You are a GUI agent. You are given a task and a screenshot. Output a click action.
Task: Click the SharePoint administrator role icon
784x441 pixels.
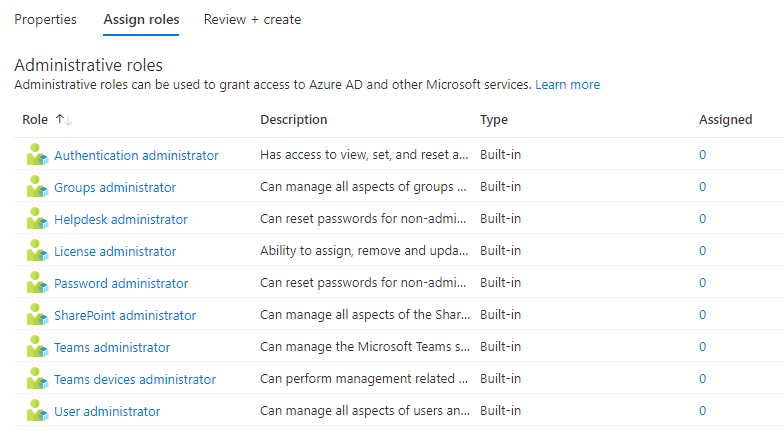click(x=37, y=315)
